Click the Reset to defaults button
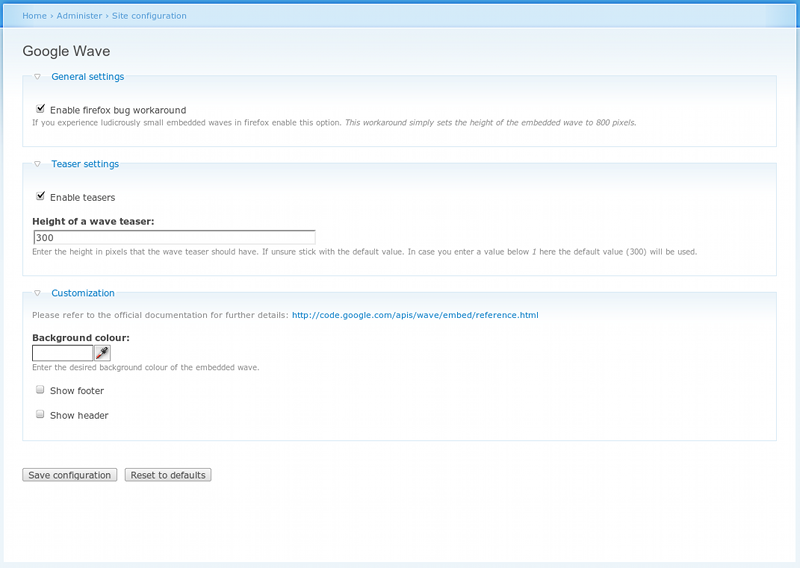The width and height of the screenshot is (800, 568). point(168,475)
